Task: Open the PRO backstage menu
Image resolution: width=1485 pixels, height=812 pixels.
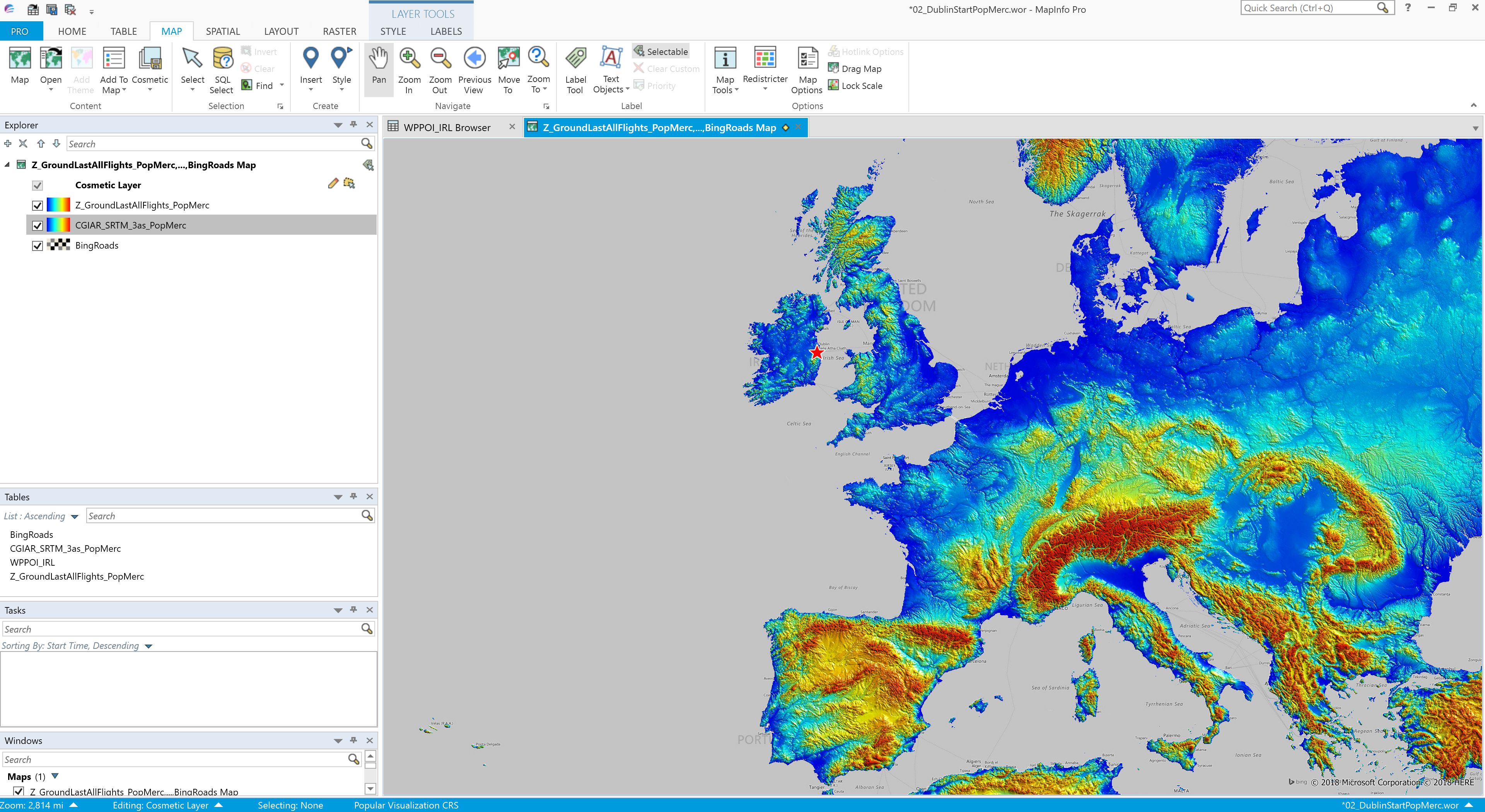Action: point(20,31)
